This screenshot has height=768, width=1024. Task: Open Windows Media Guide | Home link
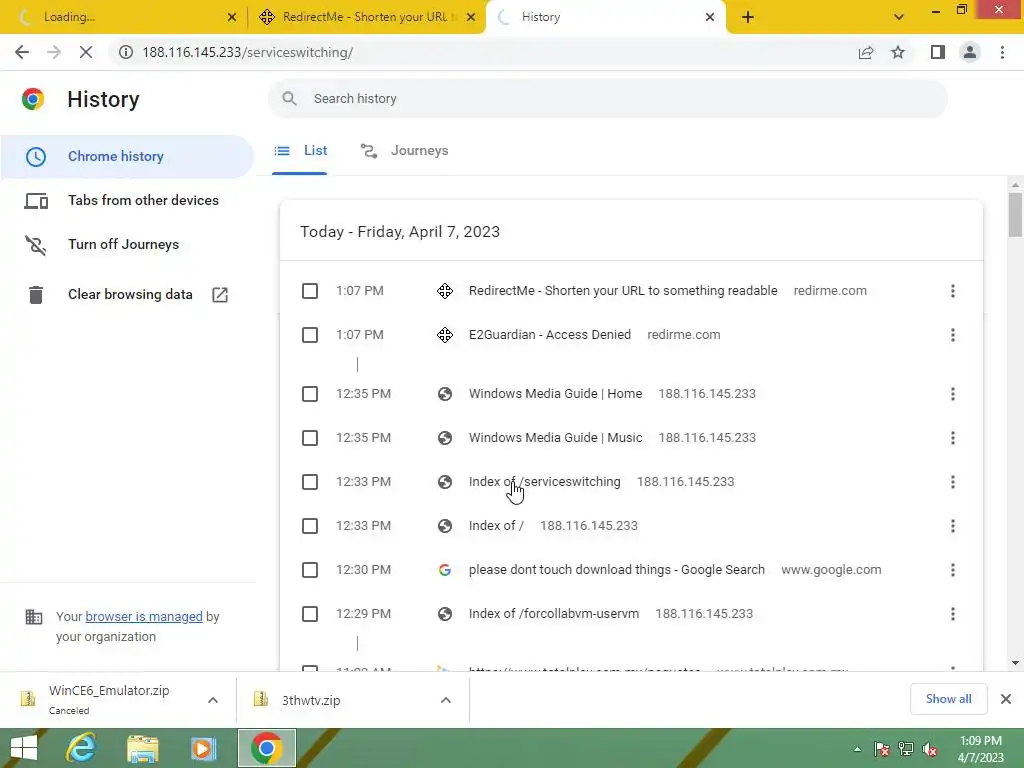(555, 394)
